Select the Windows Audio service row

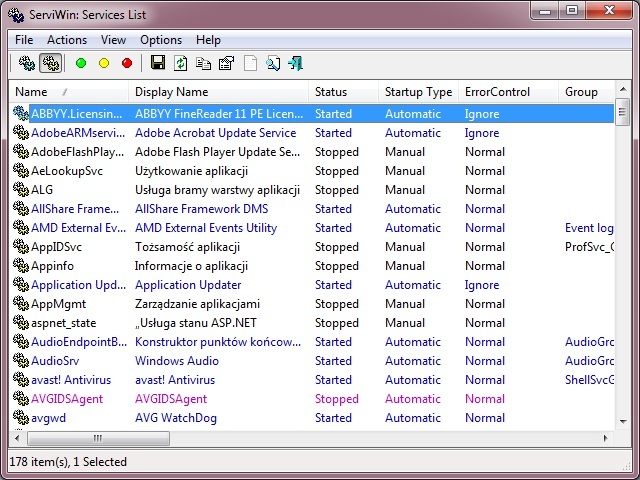click(x=313, y=360)
